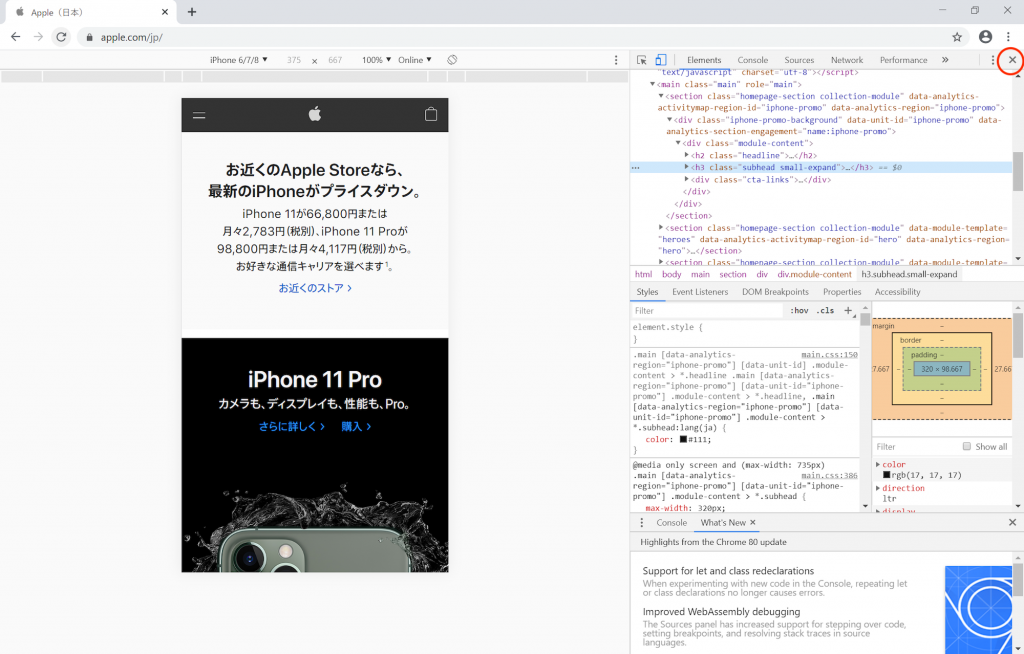Enable the Show all checkbox

[967, 447]
